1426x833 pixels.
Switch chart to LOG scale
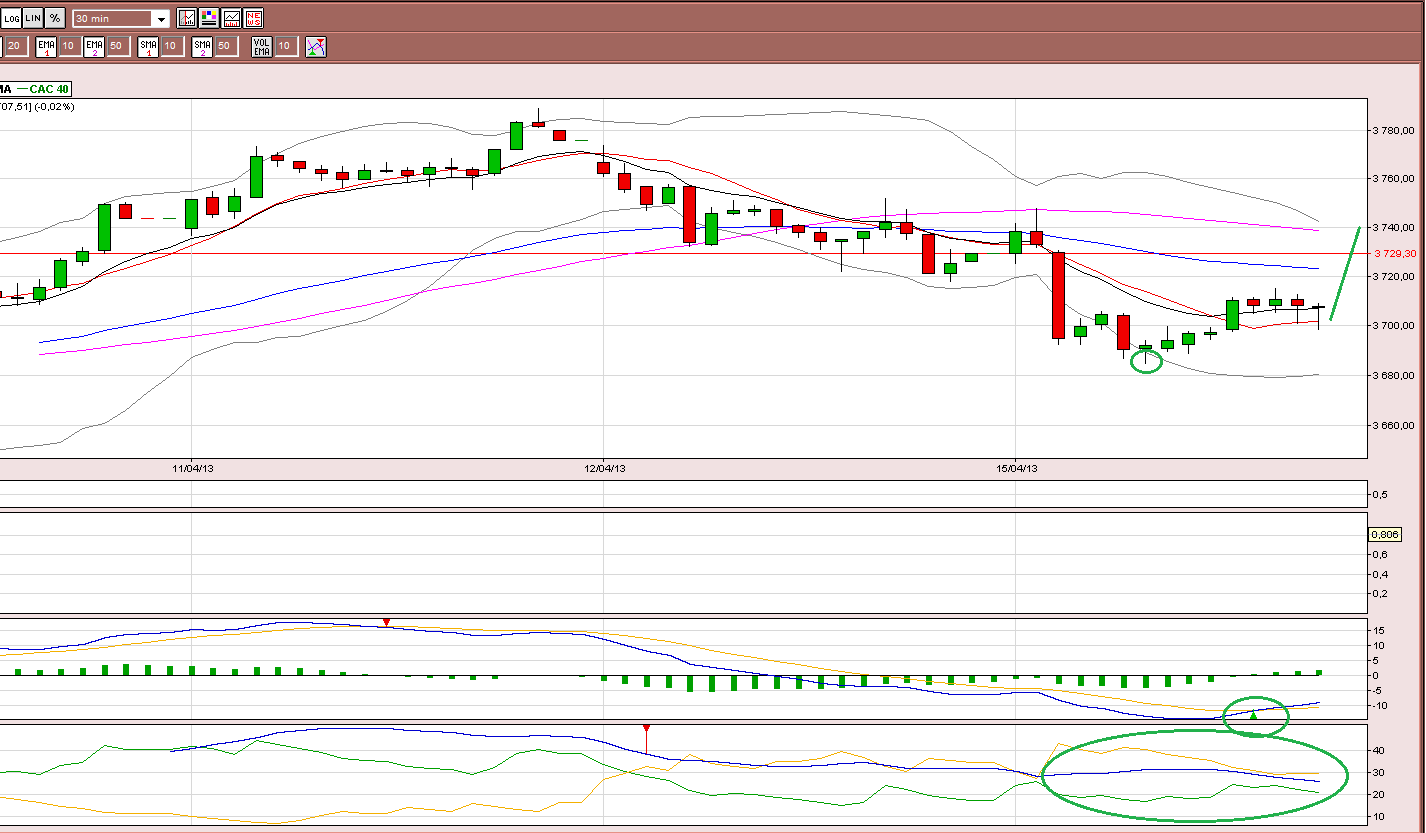coord(10,18)
